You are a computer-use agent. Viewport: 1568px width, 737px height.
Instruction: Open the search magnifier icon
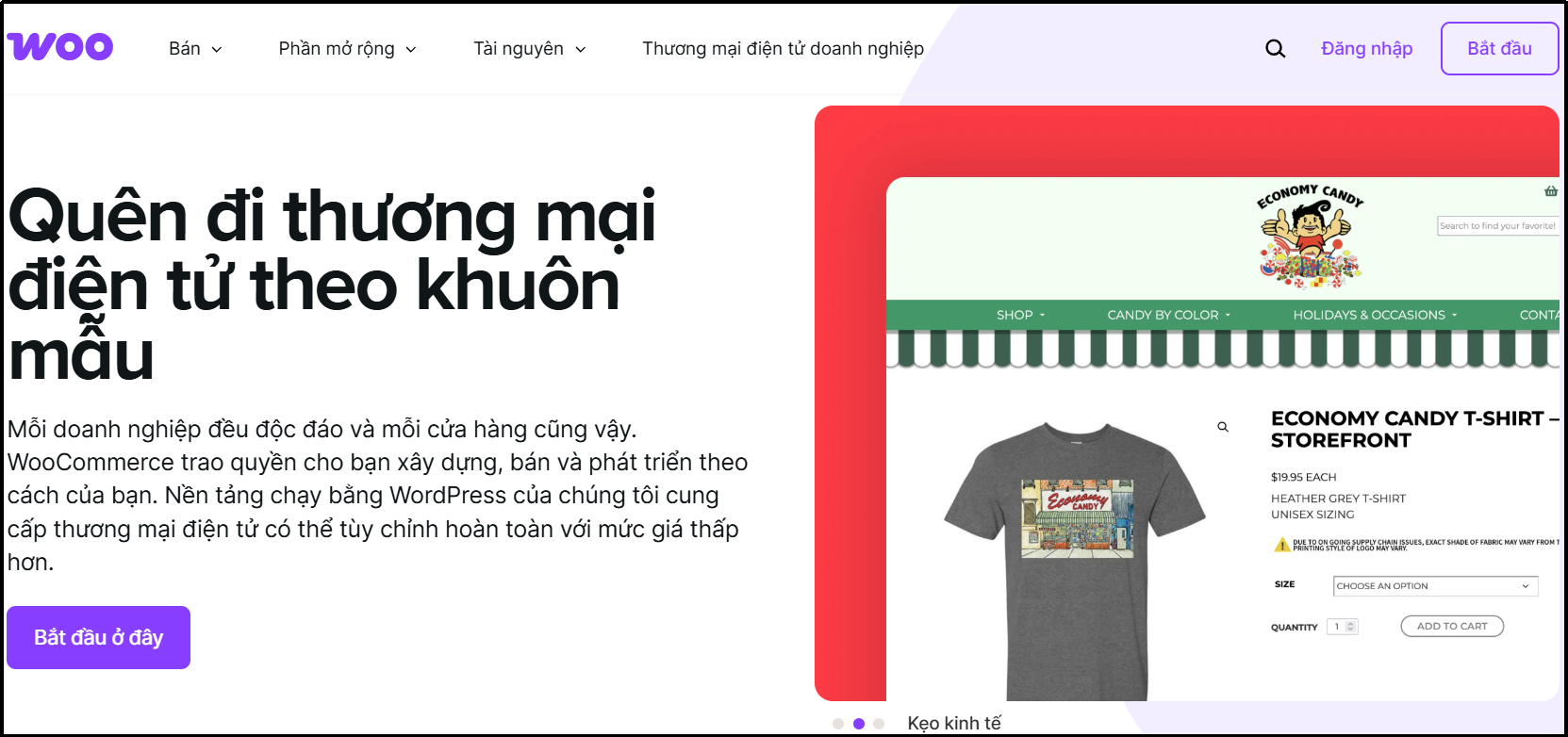coord(1275,48)
